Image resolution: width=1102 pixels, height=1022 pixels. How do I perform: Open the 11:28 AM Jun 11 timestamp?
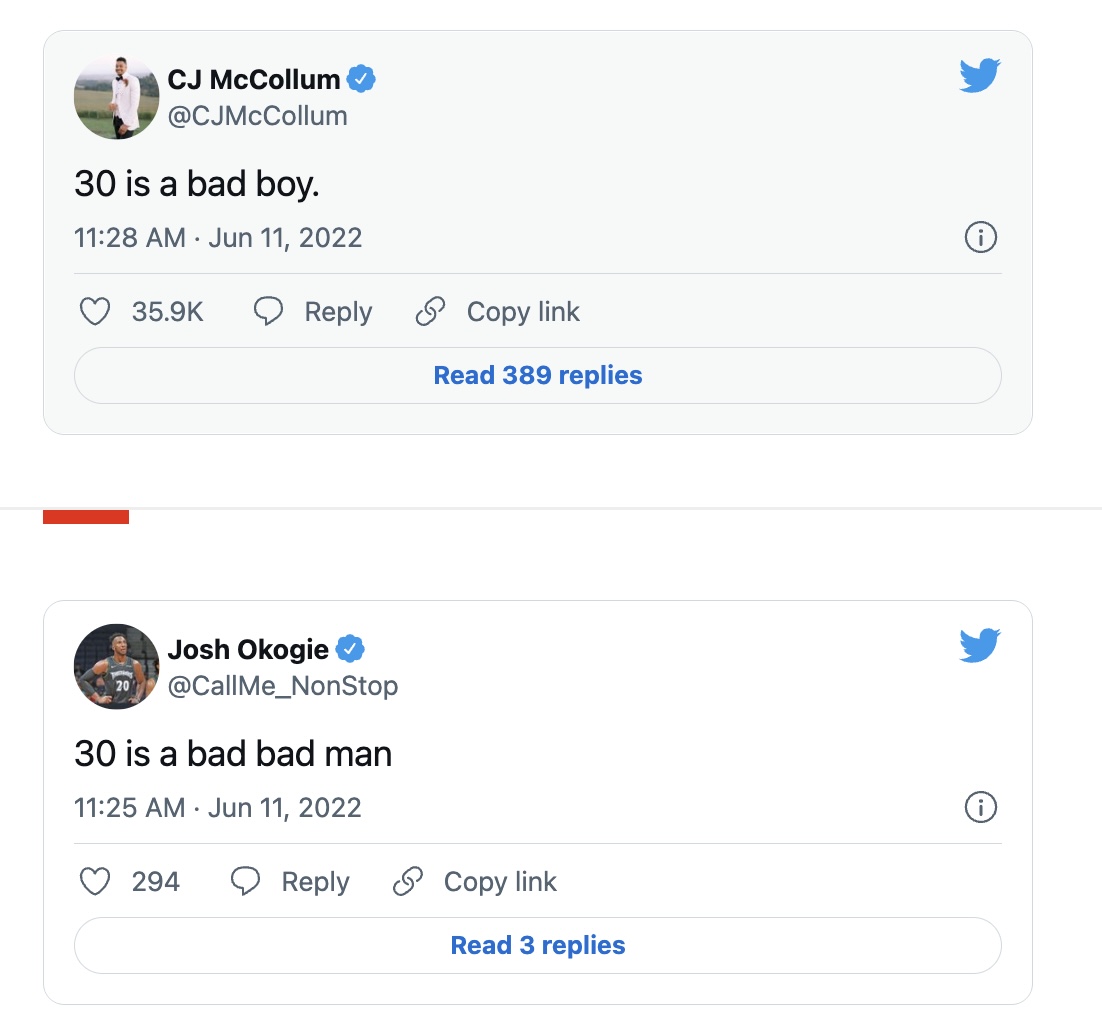coord(218,238)
